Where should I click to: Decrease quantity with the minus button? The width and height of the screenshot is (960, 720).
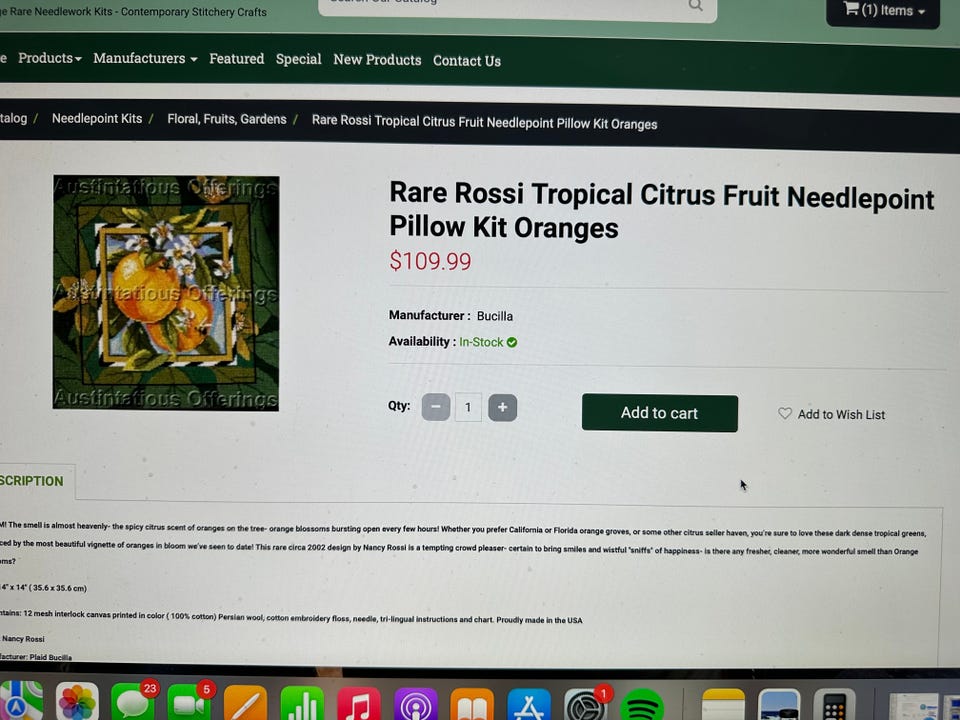[436, 407]
